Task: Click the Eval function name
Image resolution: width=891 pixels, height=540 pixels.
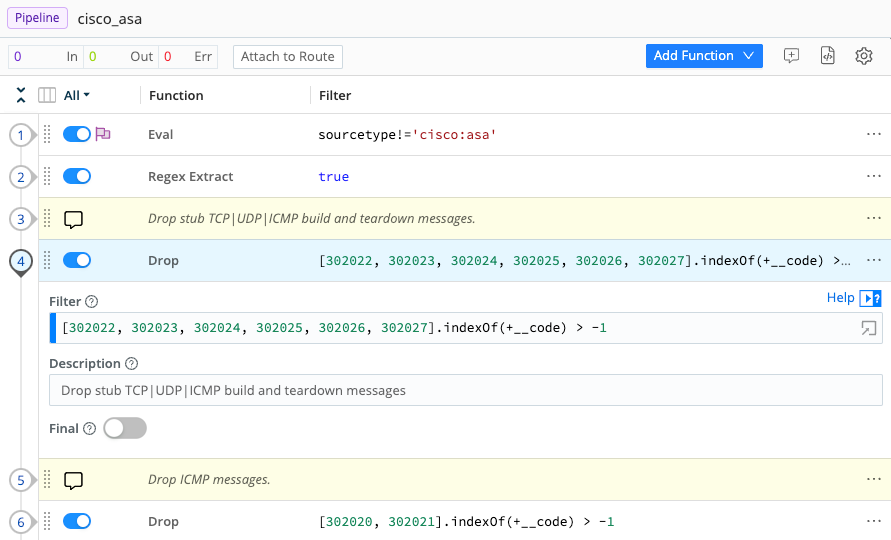Action: coord(160,135)
